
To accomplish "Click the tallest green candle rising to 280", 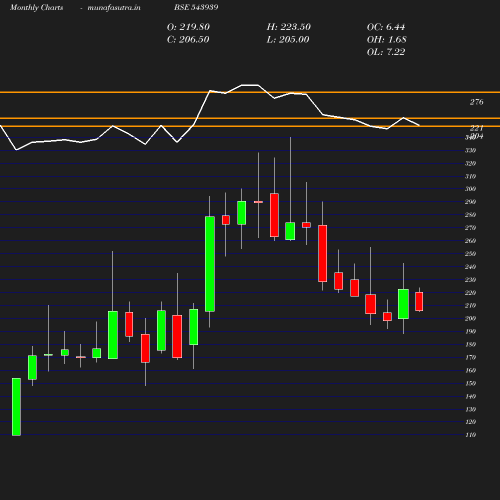I will click(x=210, y=264).
